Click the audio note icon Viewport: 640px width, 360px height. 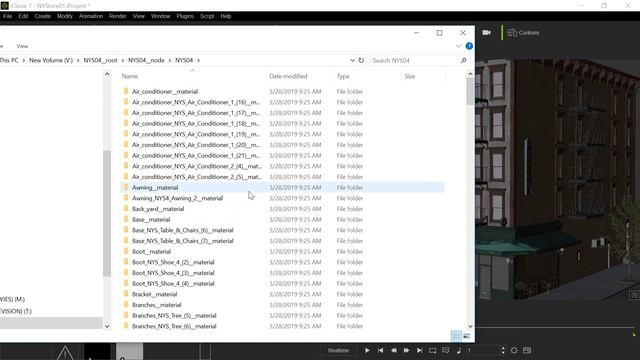pyautogui.click(x=459, y=350)
